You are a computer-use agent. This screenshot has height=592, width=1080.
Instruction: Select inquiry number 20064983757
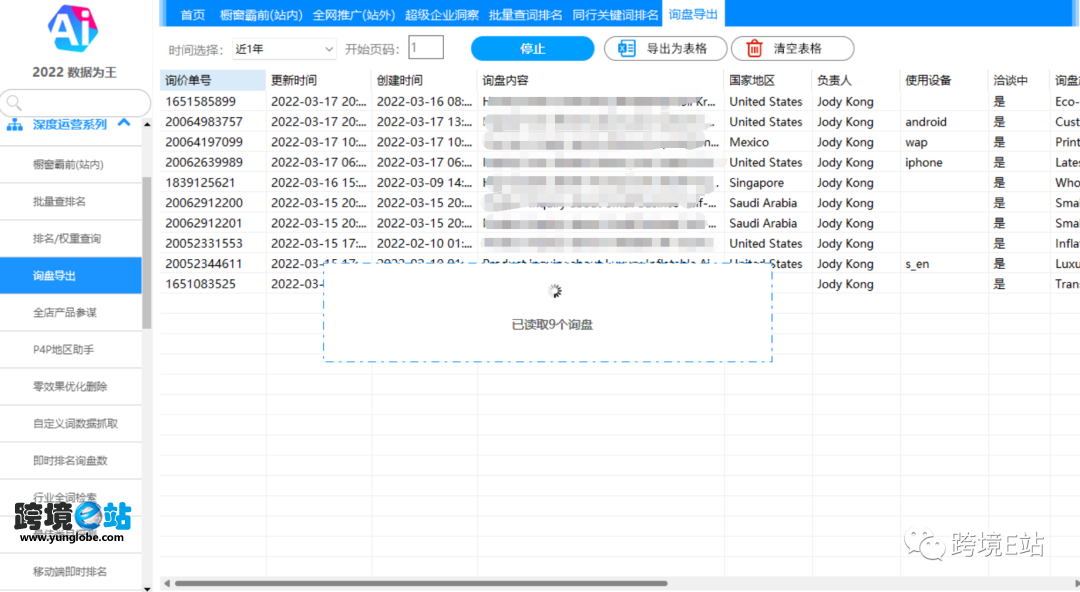[204, 122]
